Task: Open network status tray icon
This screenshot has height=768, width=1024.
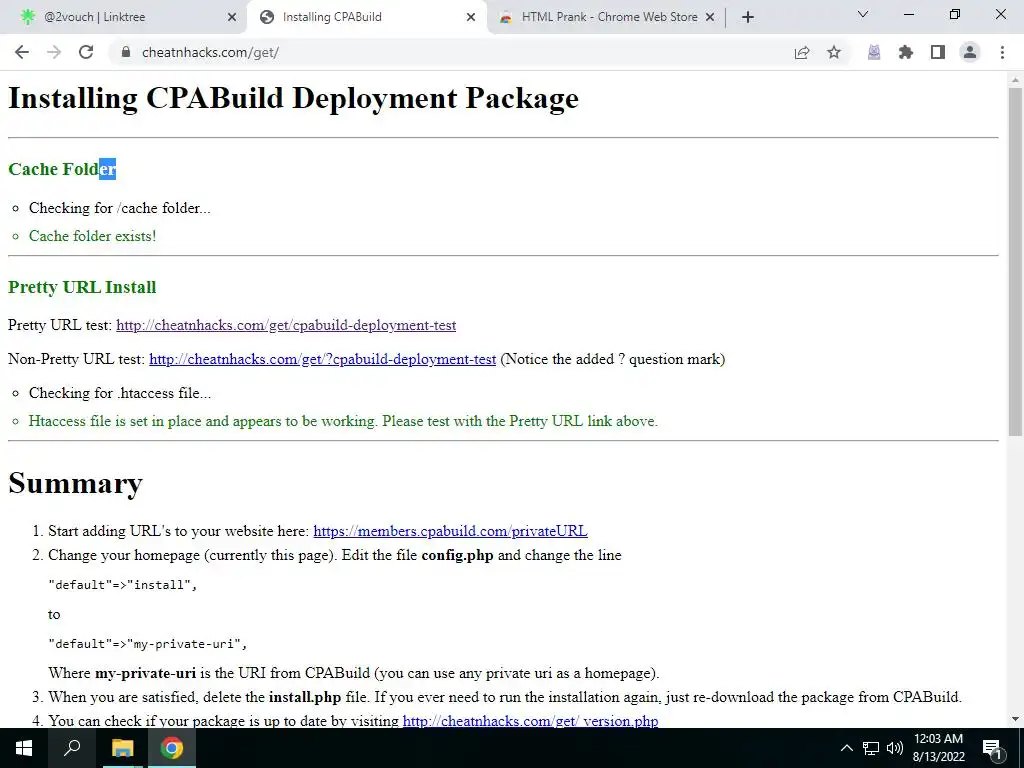Action: pyautogui.click(x=871, y=748)
